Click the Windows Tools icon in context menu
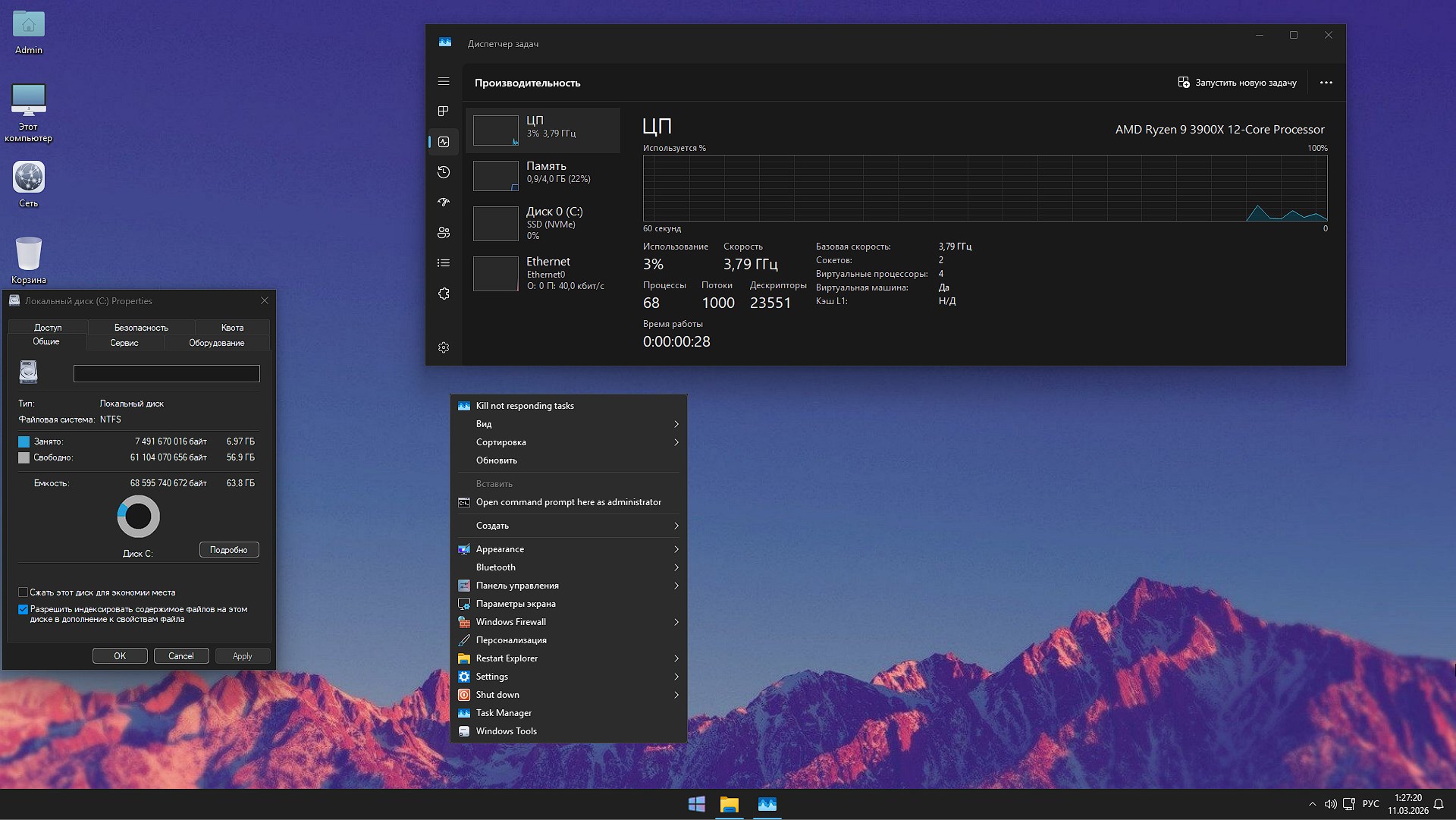1456x820 pixels. pos(464,731)
